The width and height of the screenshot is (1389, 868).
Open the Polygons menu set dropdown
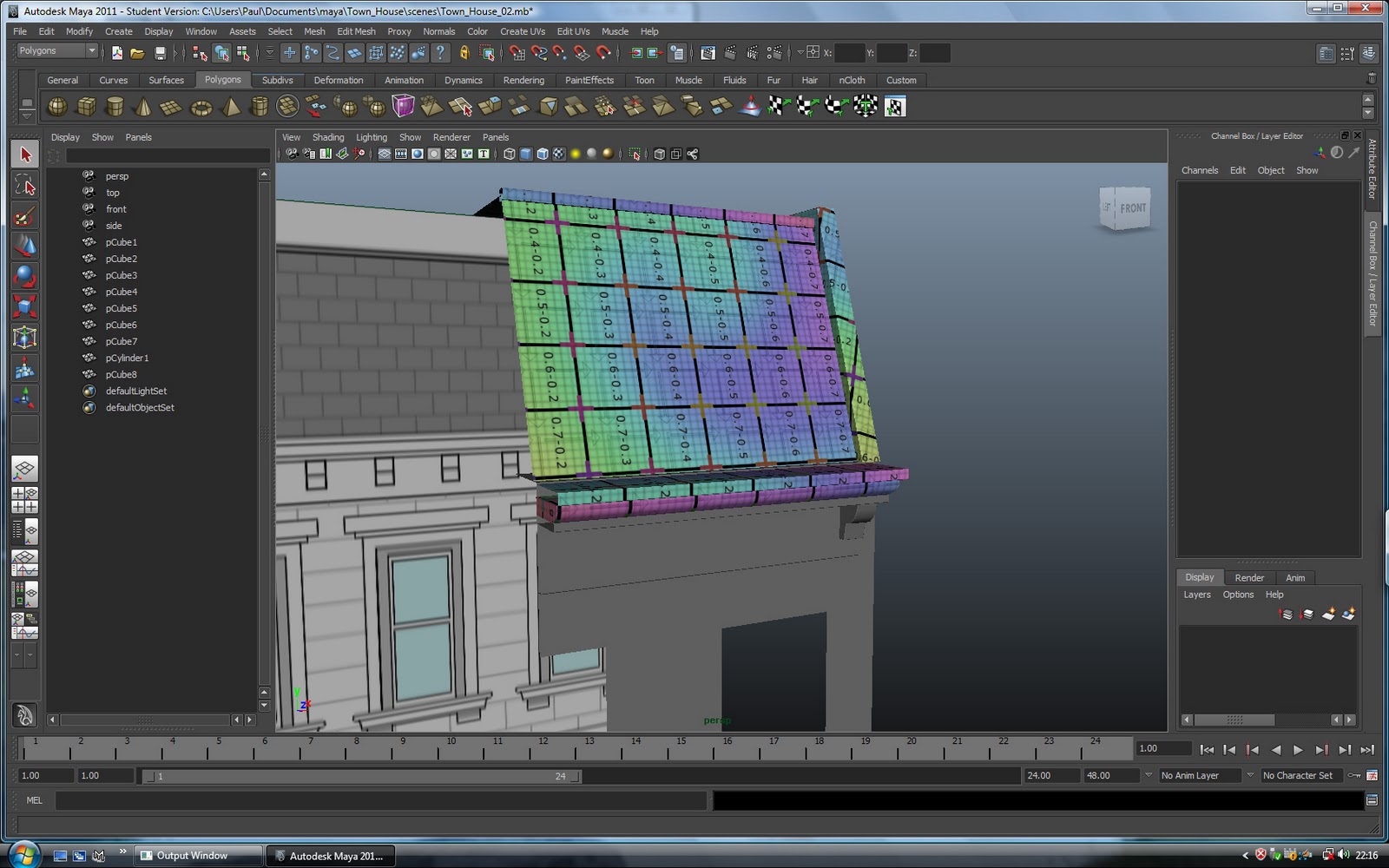coord(56,50)
